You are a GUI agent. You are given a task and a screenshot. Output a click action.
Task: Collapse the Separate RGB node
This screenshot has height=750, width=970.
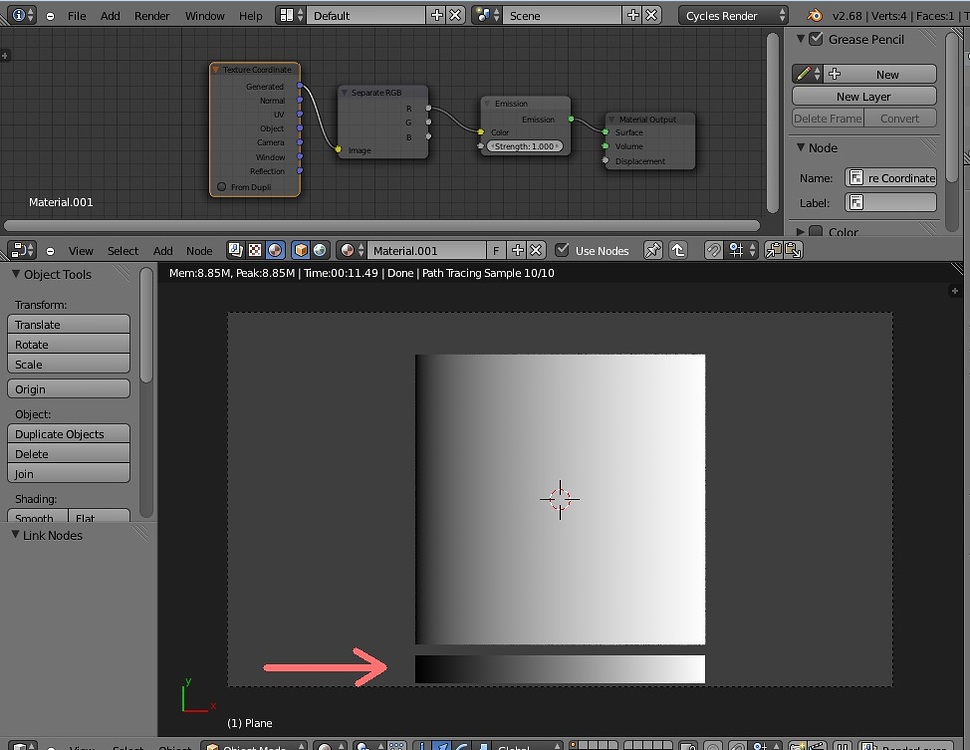345,92
